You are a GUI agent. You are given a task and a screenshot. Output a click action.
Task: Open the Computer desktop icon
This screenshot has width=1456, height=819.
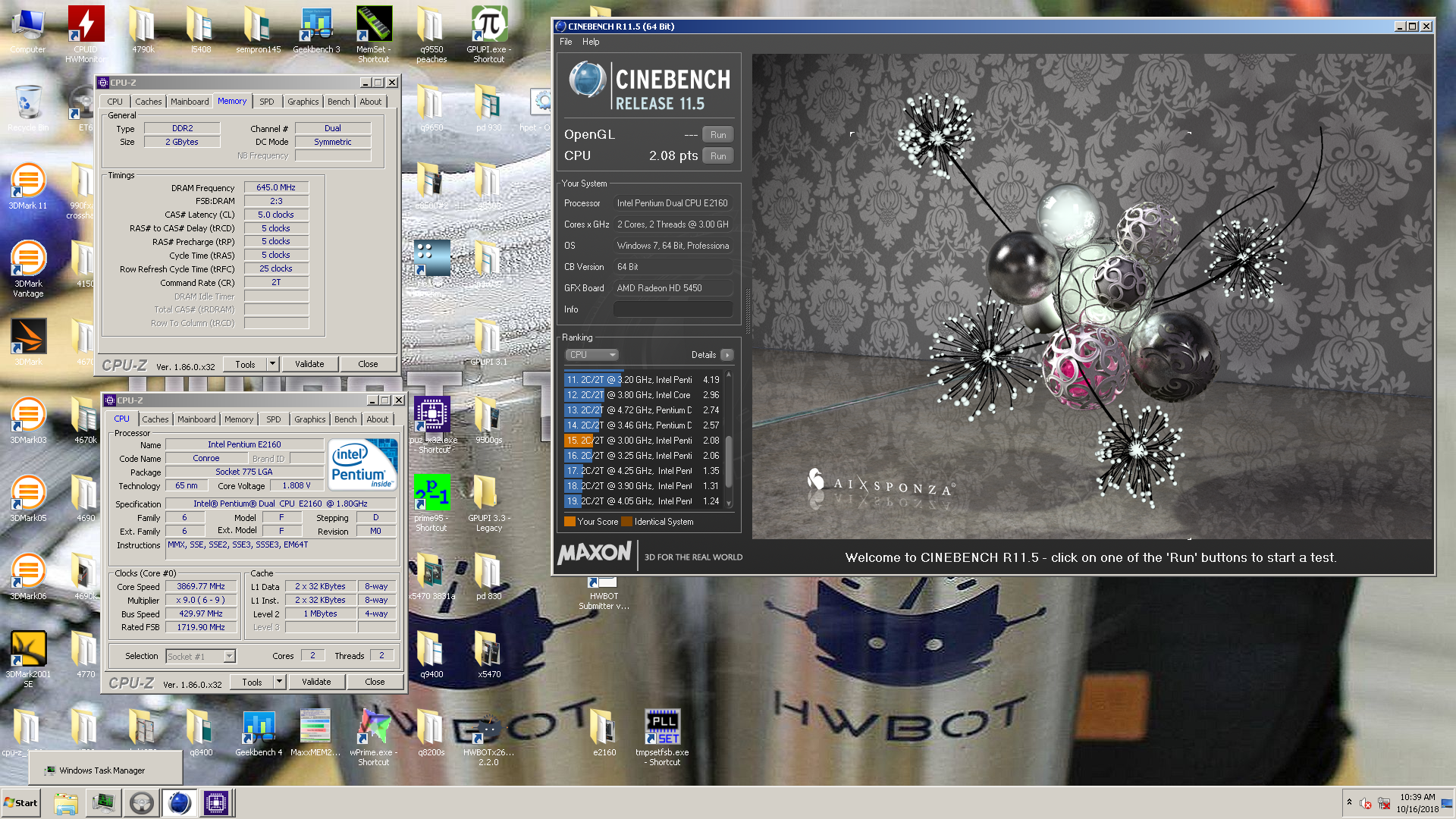28,30
